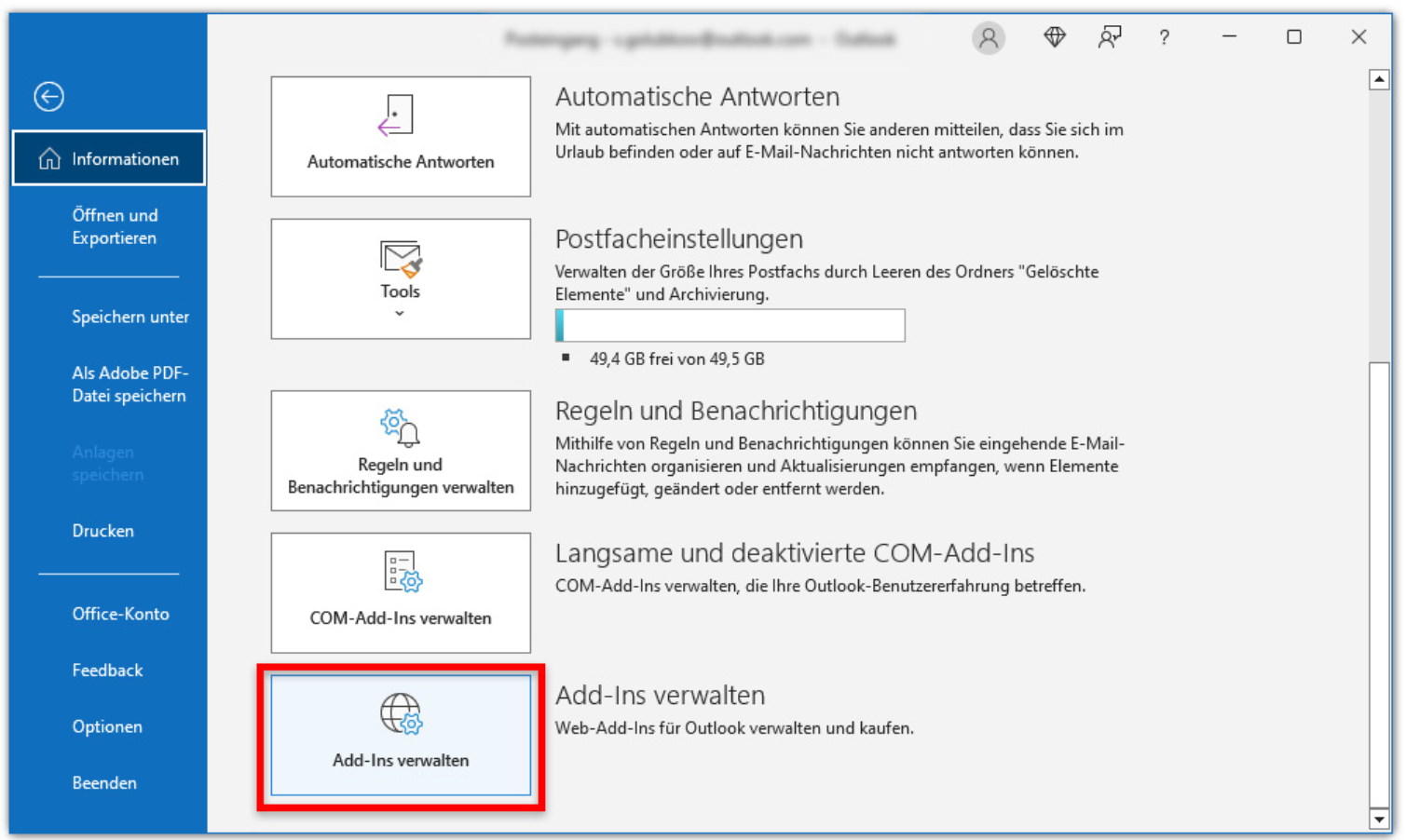Click the Automatische Antworten door icon
Viewport: 1406px width, 840px height.
(397, 115)
